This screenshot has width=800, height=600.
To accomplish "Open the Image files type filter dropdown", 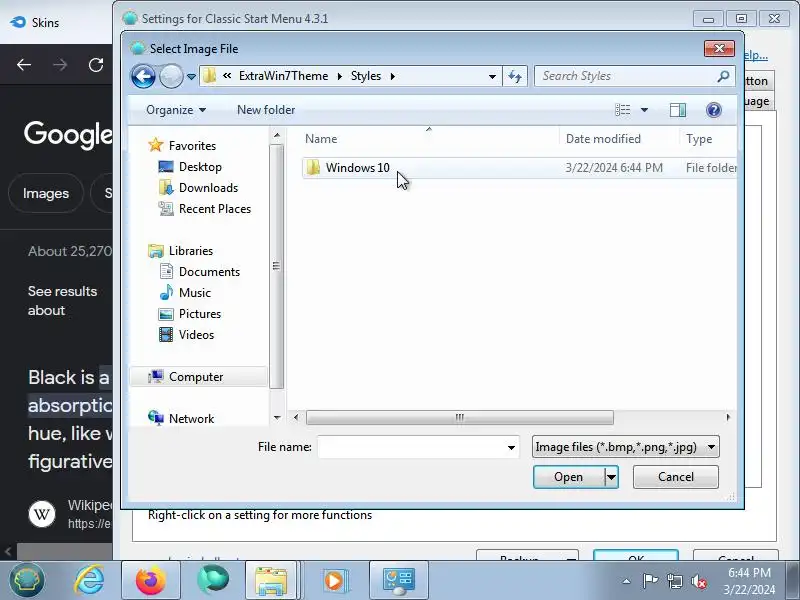I will (626, 447).
